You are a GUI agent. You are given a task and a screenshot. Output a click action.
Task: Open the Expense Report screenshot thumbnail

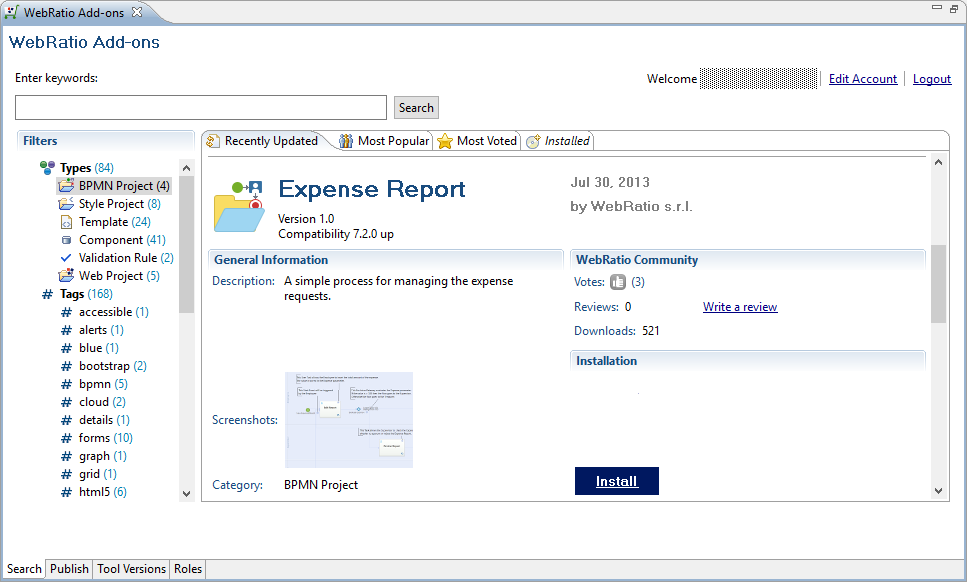coord(348,420)
